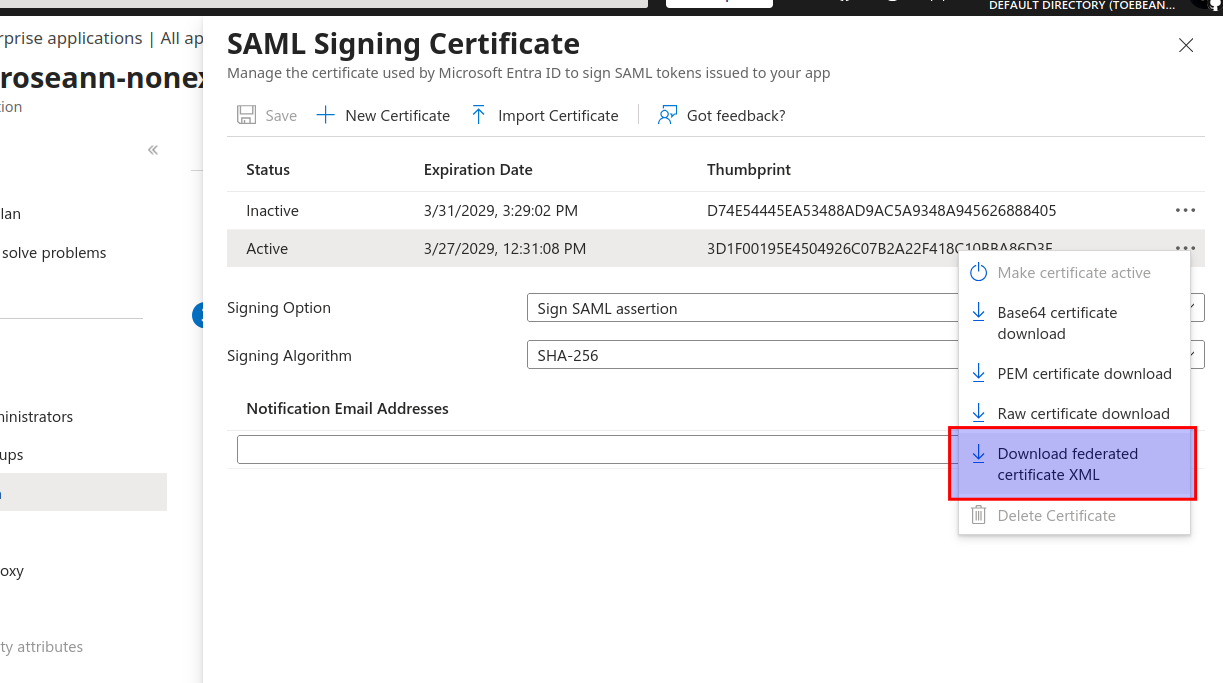Click the Base64 certificate download arrow icon
Image resolution: width=1223 pixels, height=683 pixels.
pyautogui.click(x=977, y=311)
